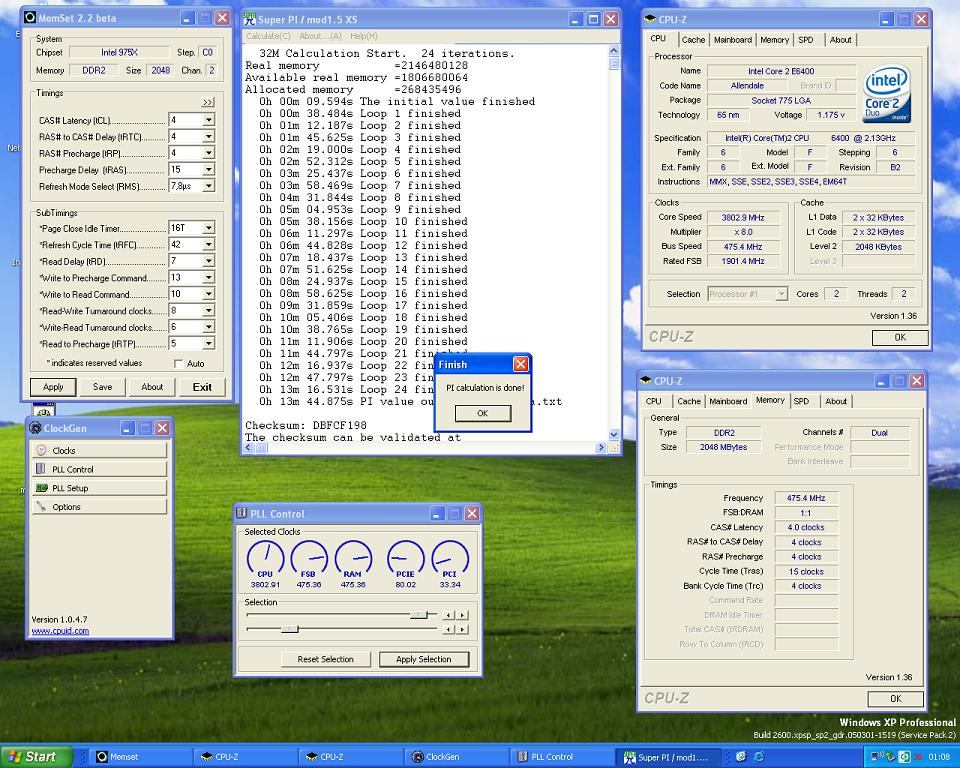Viewport: 960px width, 768px height.
Task: Switch to PLL Control from the taskbar
Action: [563, 757]
